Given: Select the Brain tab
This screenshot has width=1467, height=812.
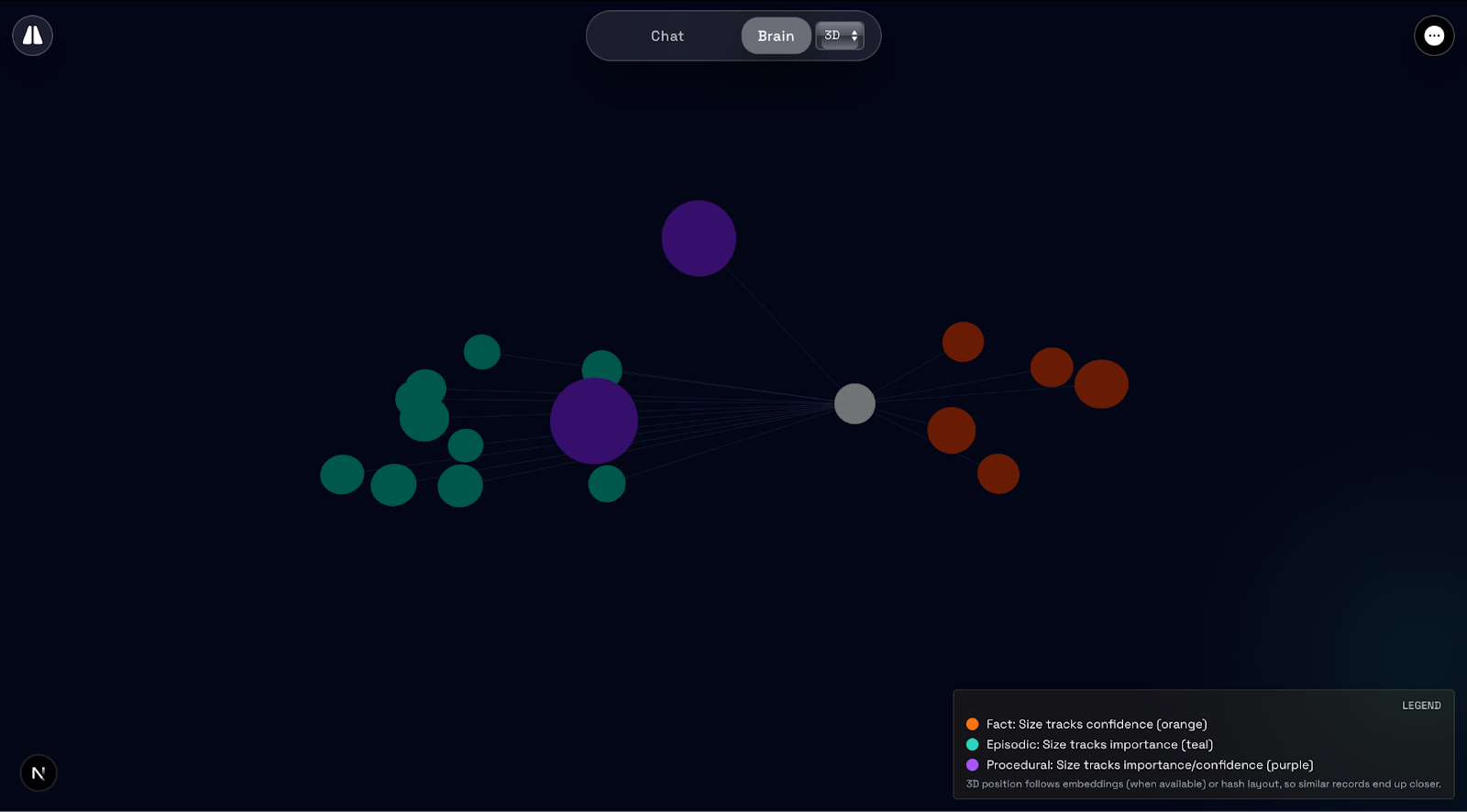Looking at the screenshot, I should 776,36.
